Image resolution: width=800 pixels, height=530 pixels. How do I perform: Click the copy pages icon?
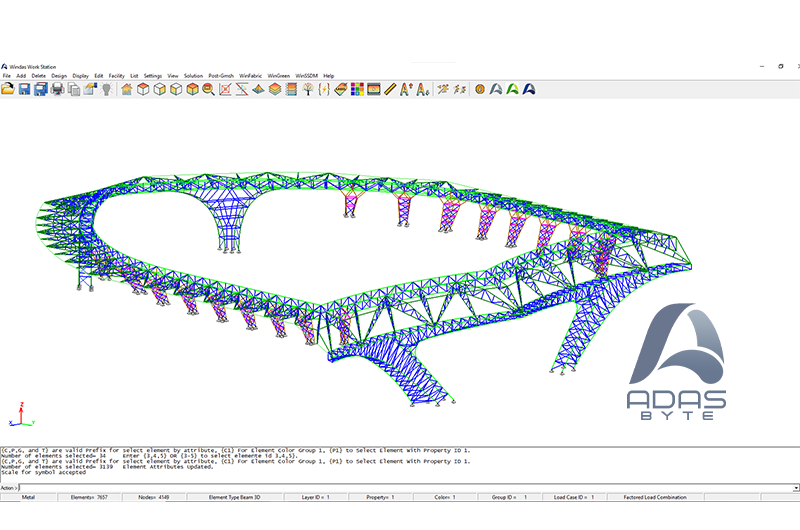(74, 89)
